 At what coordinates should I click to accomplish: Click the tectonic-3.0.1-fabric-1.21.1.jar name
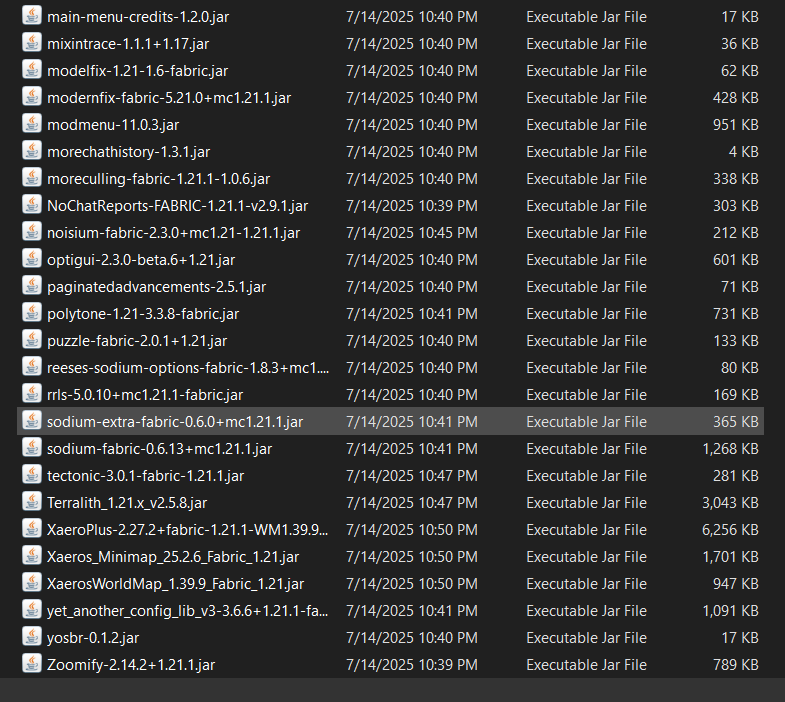[145, 477]
